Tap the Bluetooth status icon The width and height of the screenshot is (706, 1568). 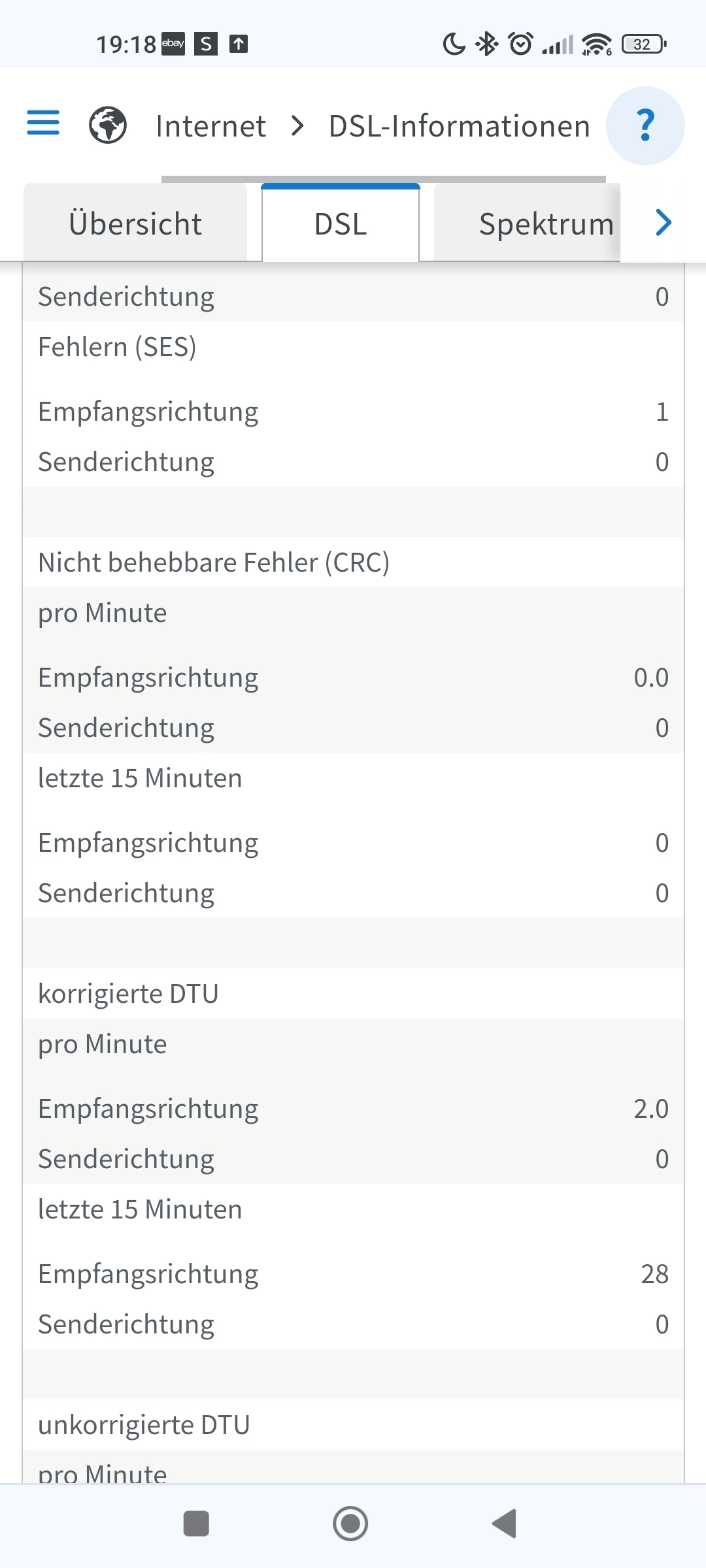pyautogui.click(x=487, y=44)
